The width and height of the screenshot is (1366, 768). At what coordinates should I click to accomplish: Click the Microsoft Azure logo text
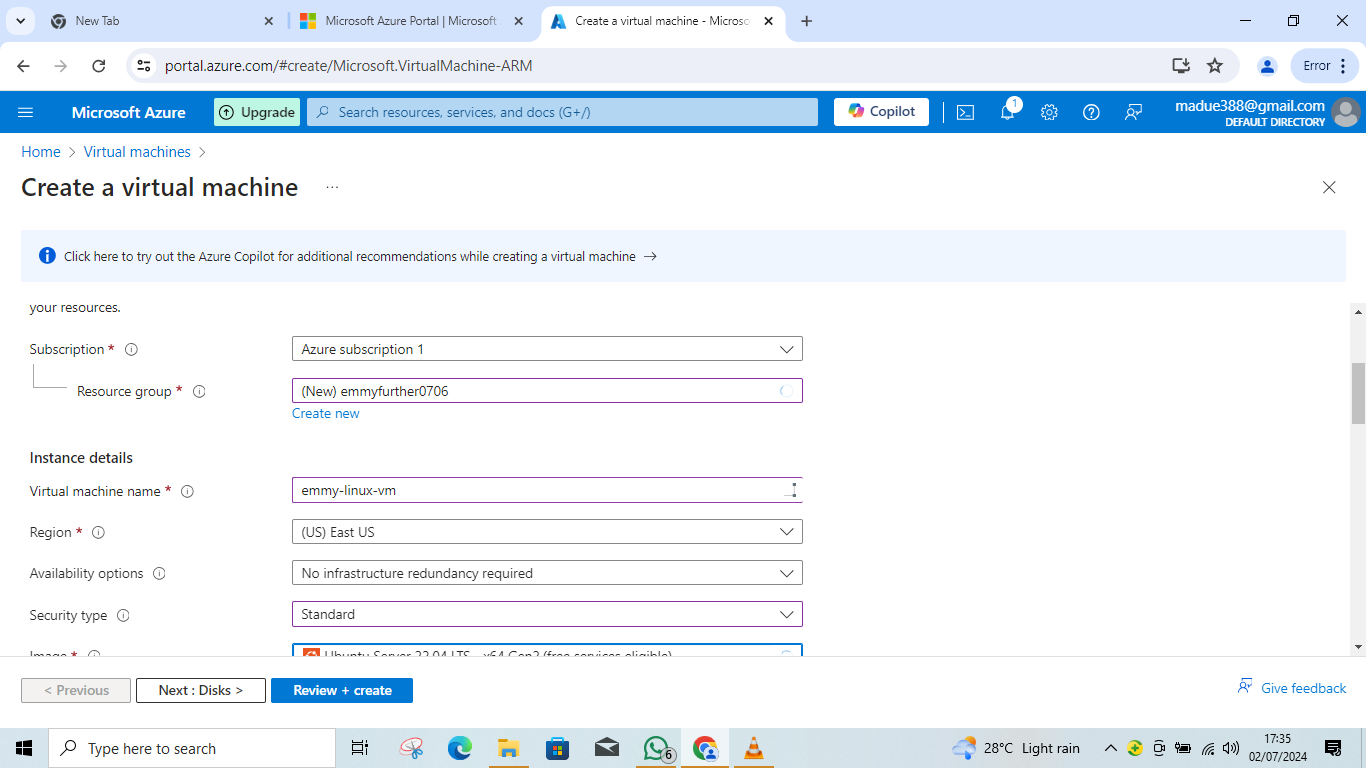click(129, 112)
